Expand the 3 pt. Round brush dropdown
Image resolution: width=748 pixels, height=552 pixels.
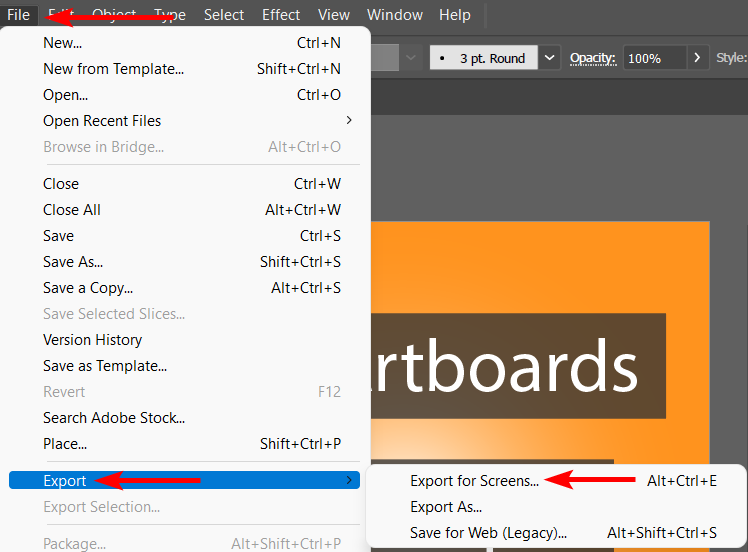point(550,58)
